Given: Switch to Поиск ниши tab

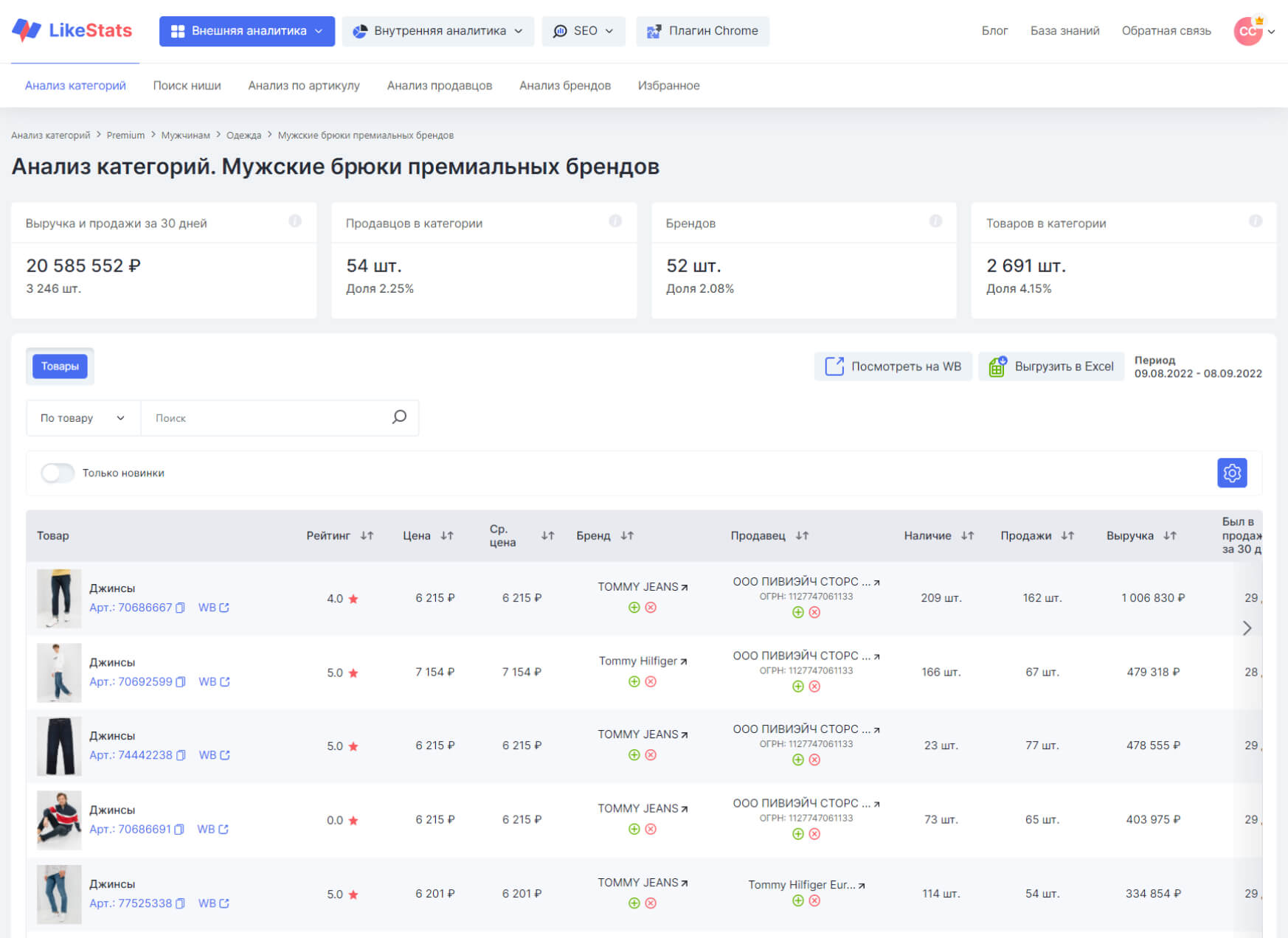Looking at the screenshot, I should [x=187, y=86].
